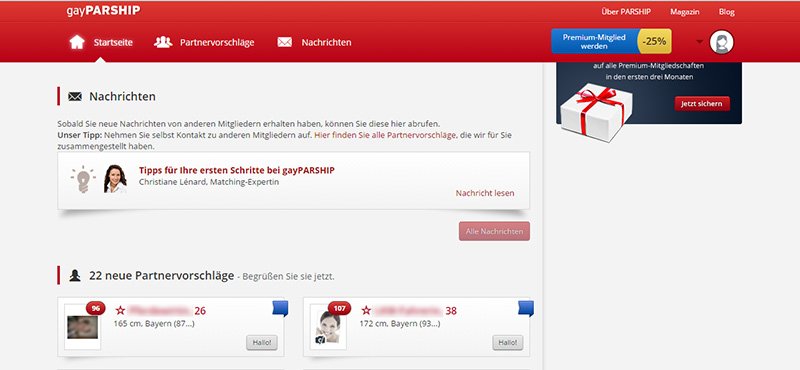
Task: Click the people icon for Partnervorschläge
Action: [x=163, y=42]
